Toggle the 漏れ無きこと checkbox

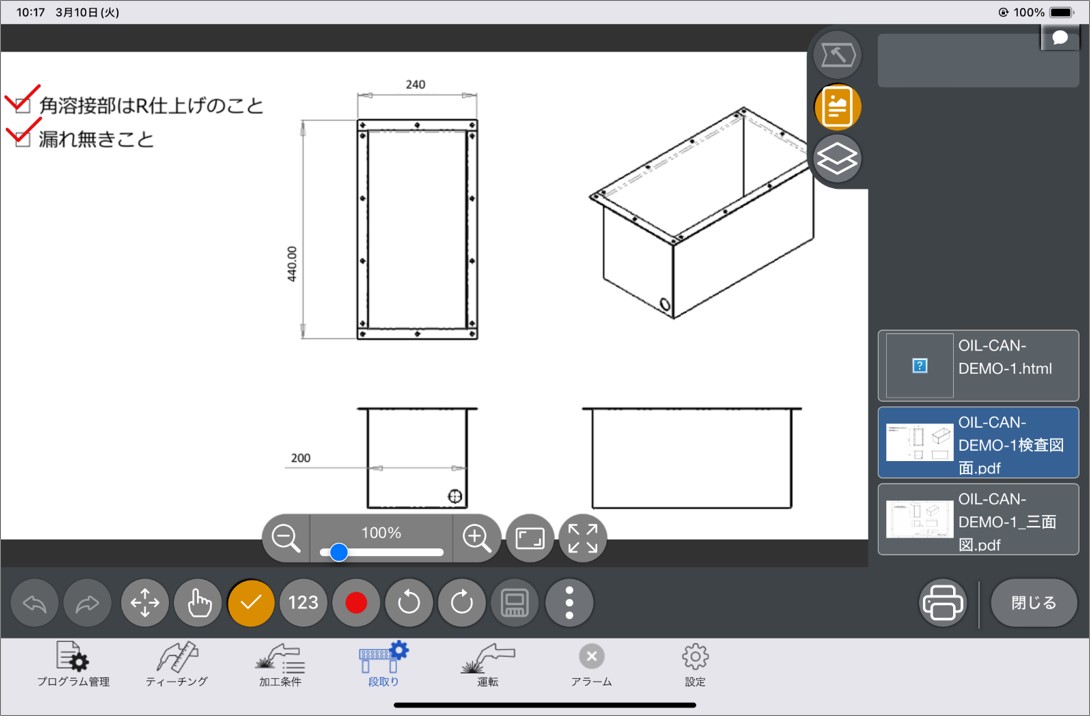23,140
